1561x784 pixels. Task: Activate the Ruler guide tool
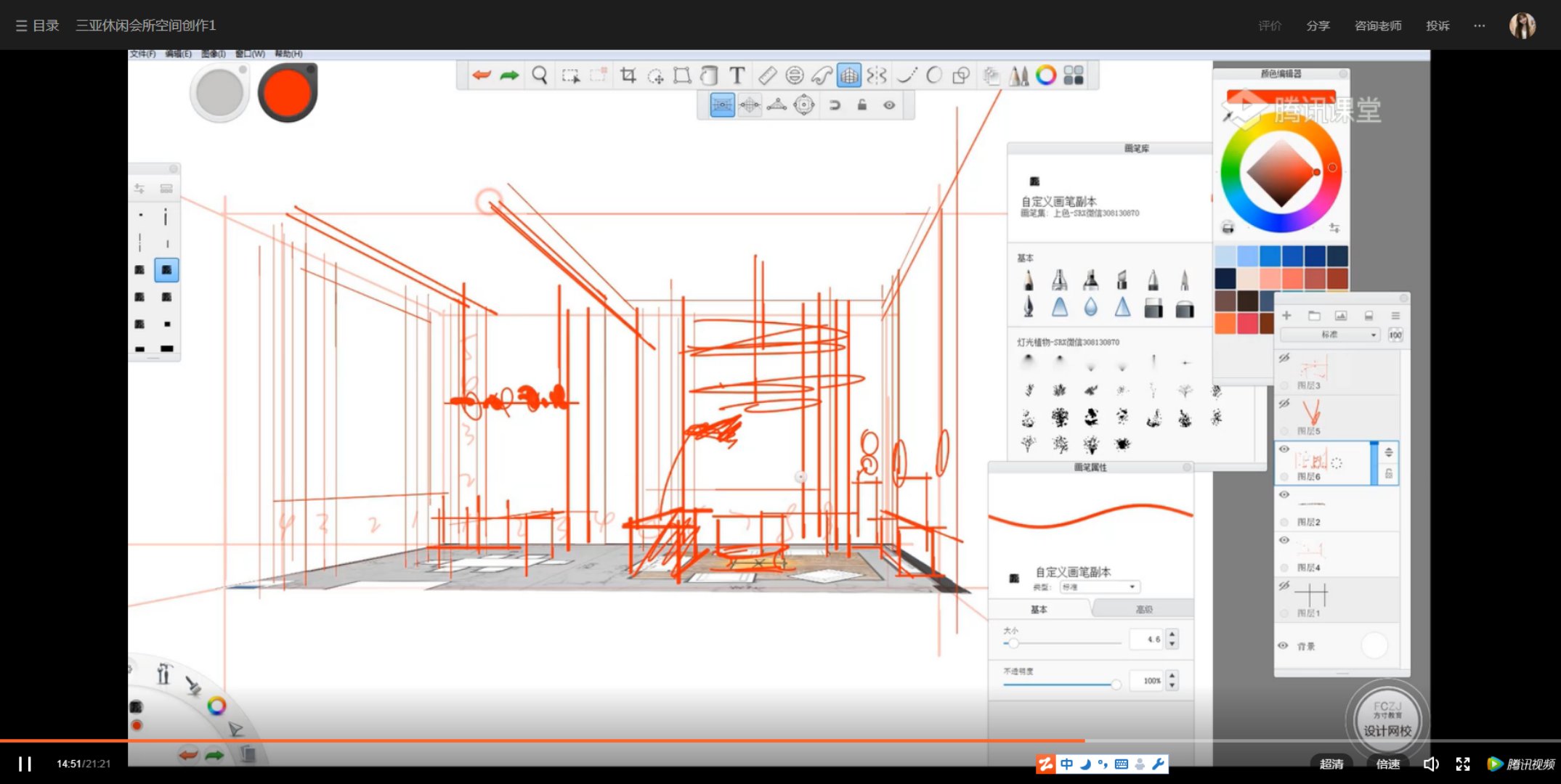coord(767,75)
